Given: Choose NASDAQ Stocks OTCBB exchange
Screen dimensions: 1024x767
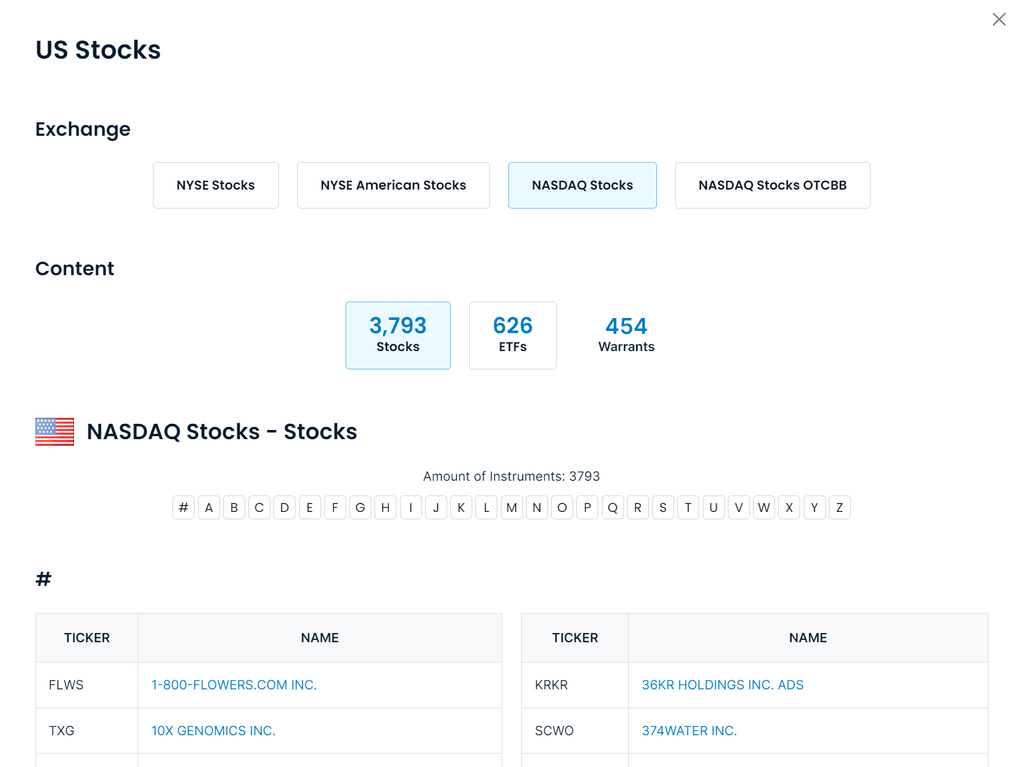Looking at the screenshot, I should (x=772, y=185).
